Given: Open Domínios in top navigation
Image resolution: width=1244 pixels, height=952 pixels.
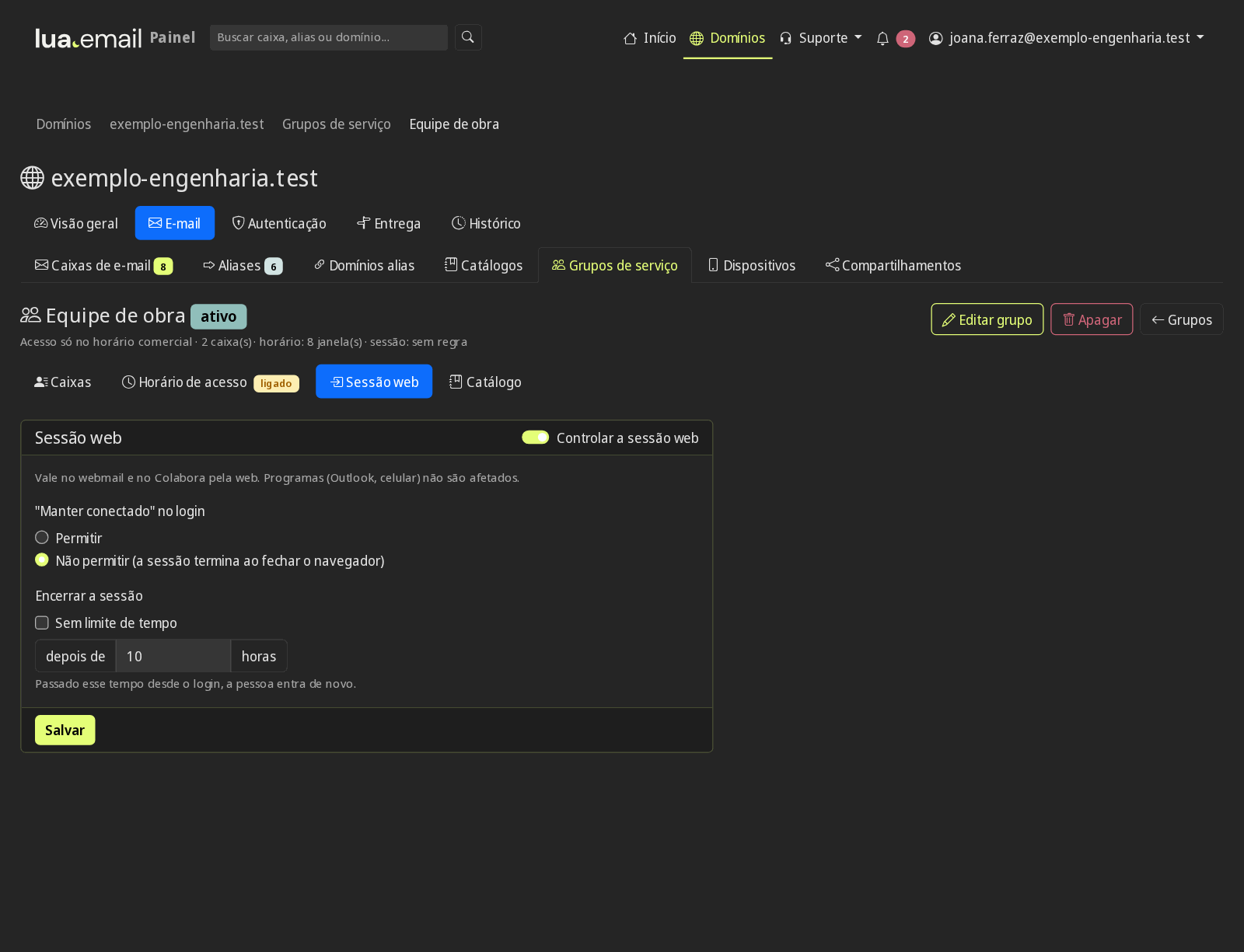Looking at the screenshot, I should (x=728, y=38).
